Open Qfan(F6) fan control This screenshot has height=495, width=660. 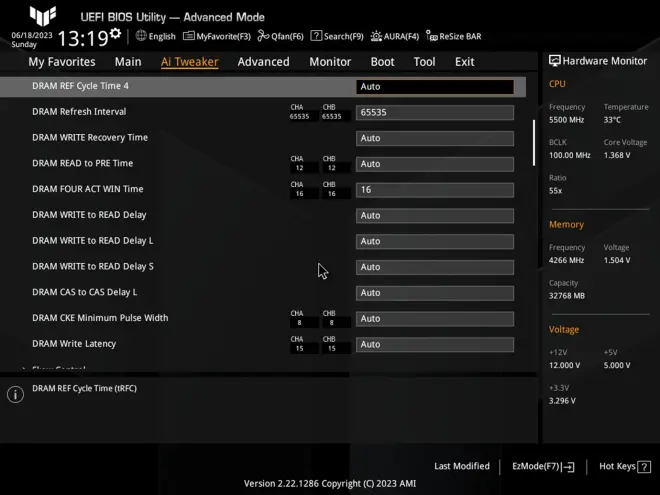[x=281, y=36]
